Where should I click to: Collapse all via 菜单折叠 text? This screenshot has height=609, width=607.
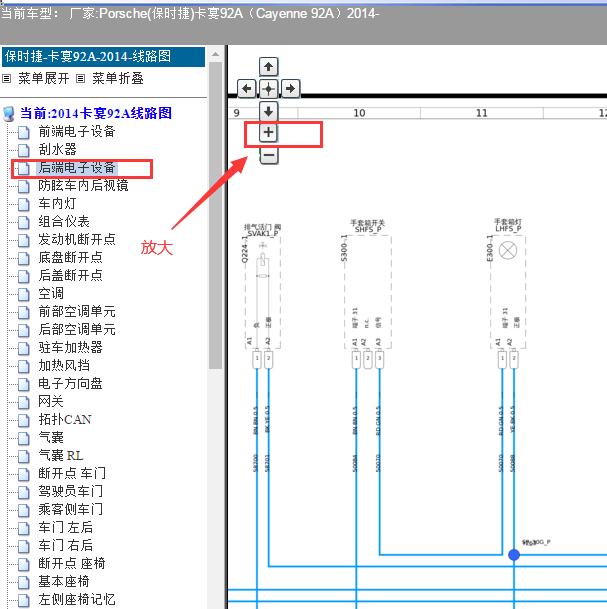click(x=118, y=78)
